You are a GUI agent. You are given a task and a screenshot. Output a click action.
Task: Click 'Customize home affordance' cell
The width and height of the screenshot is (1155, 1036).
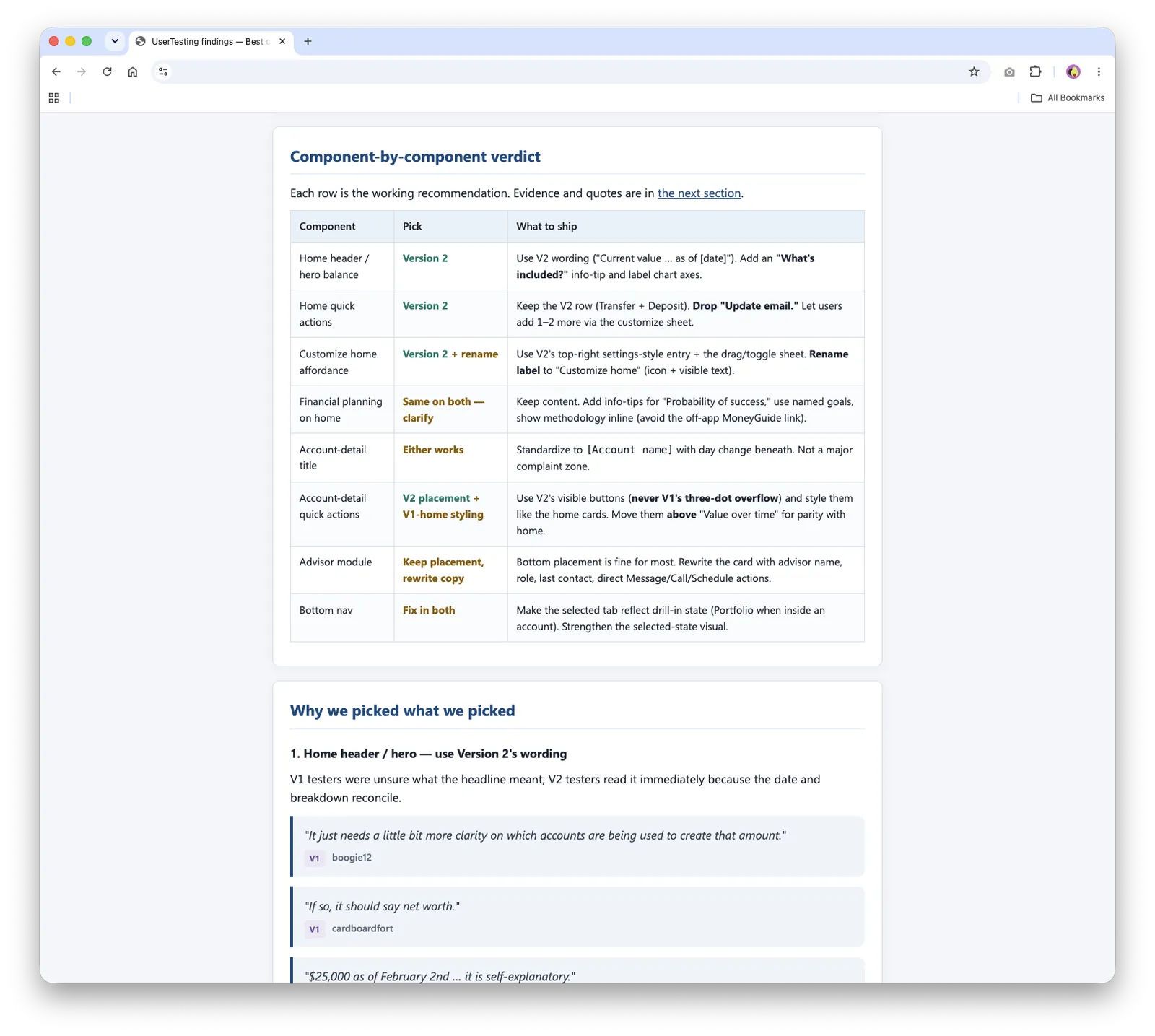point(342,362)
